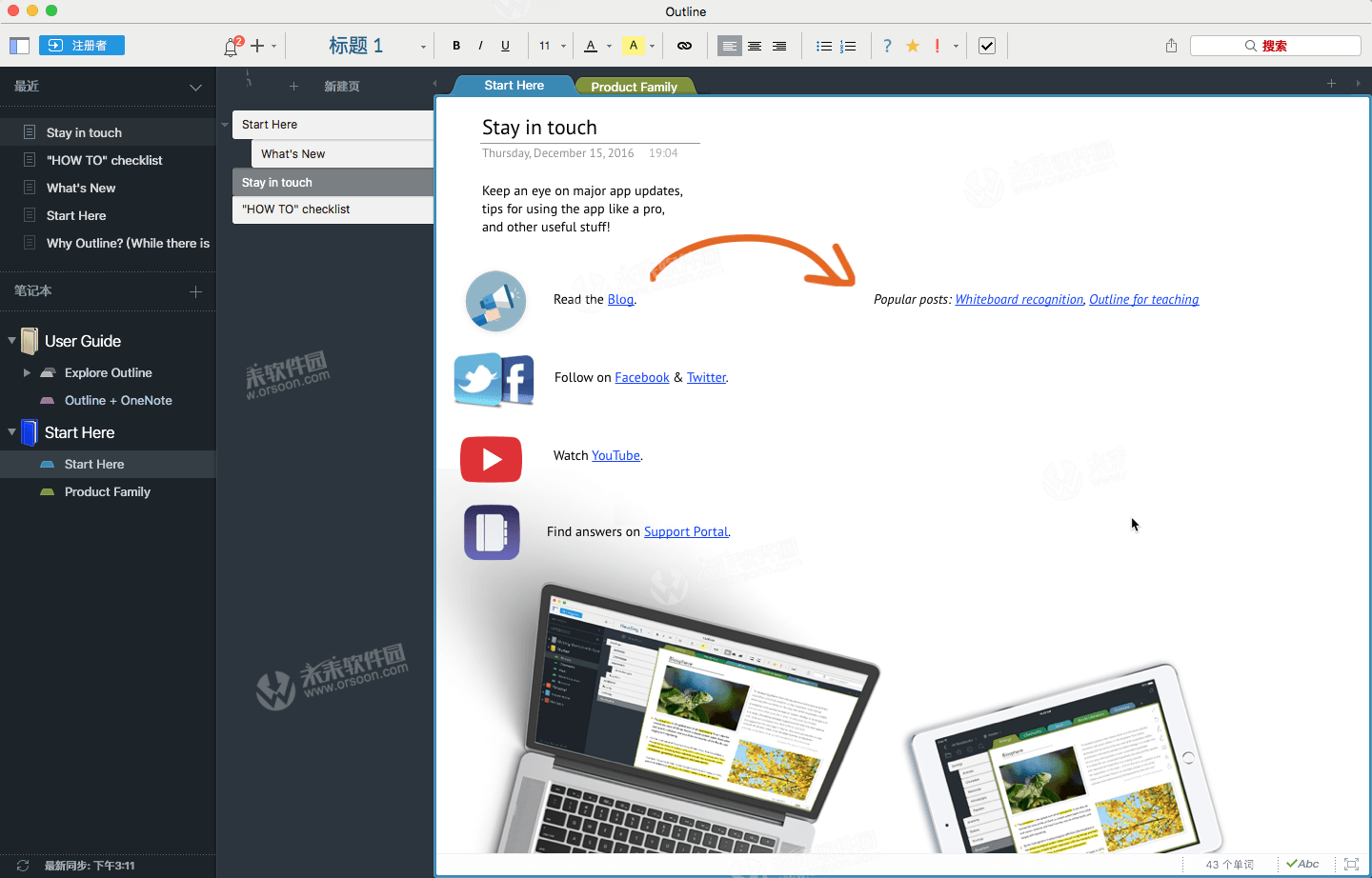Image resolution: width=1372 pixels, height=878 pixels.
Task: Switch to the Start Here section tab
Action: click(514, 86)
